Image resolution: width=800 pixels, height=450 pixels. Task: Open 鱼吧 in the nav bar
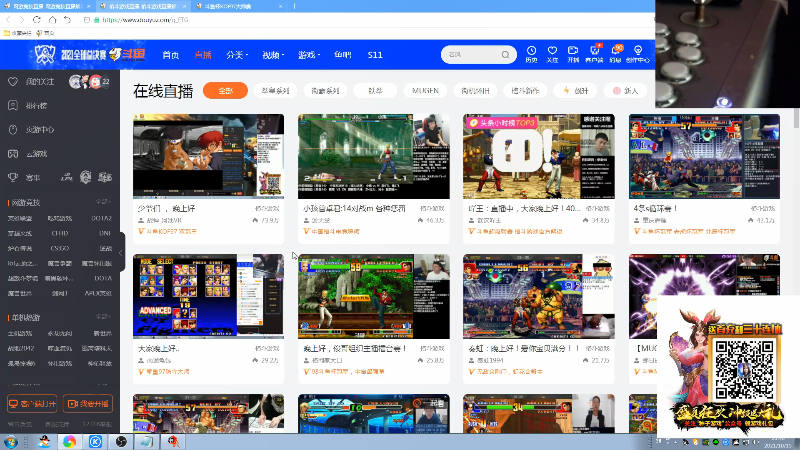coord(342,55)
